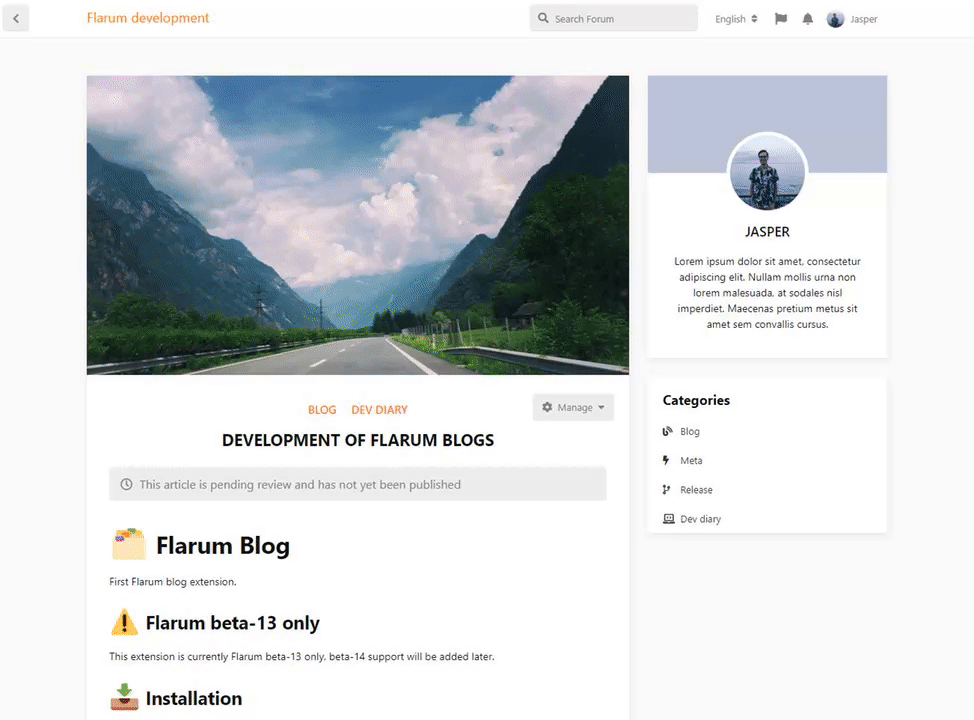Click the Categories heading

[x=696, y=401]
